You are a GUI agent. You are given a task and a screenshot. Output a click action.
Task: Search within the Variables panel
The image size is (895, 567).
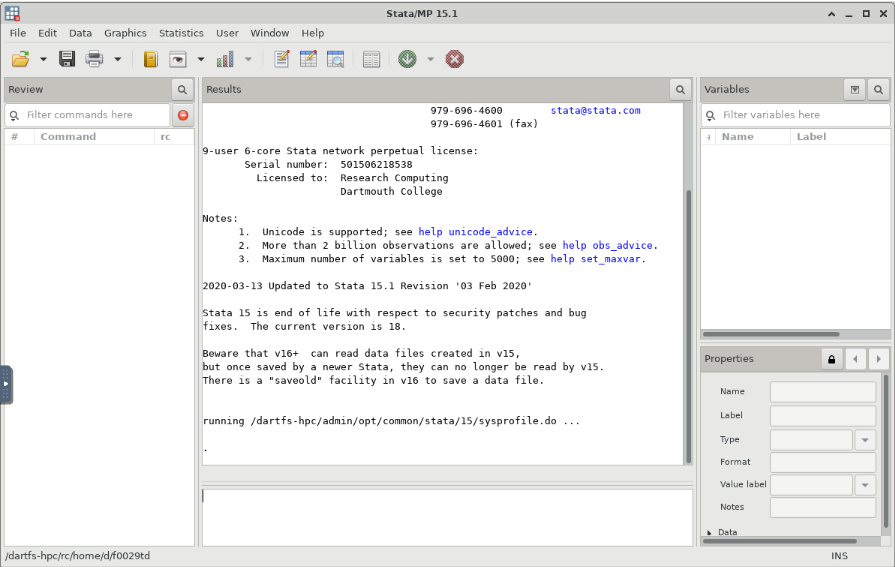click(x=878, y=90)
